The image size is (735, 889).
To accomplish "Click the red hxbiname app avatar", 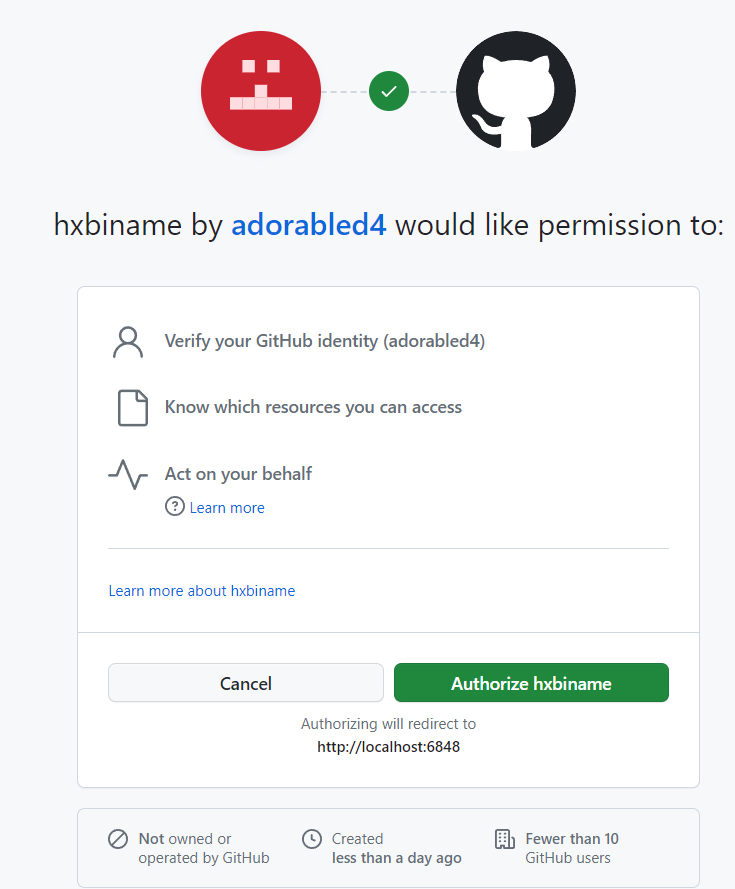I will (x=261, y=91).
